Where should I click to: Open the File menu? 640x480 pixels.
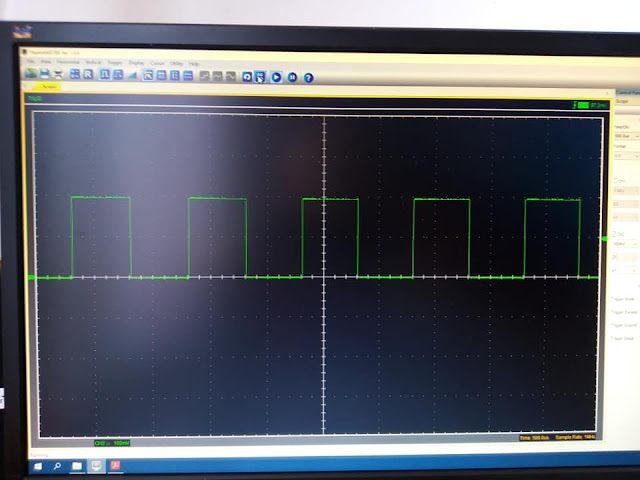tap(31, 61)
